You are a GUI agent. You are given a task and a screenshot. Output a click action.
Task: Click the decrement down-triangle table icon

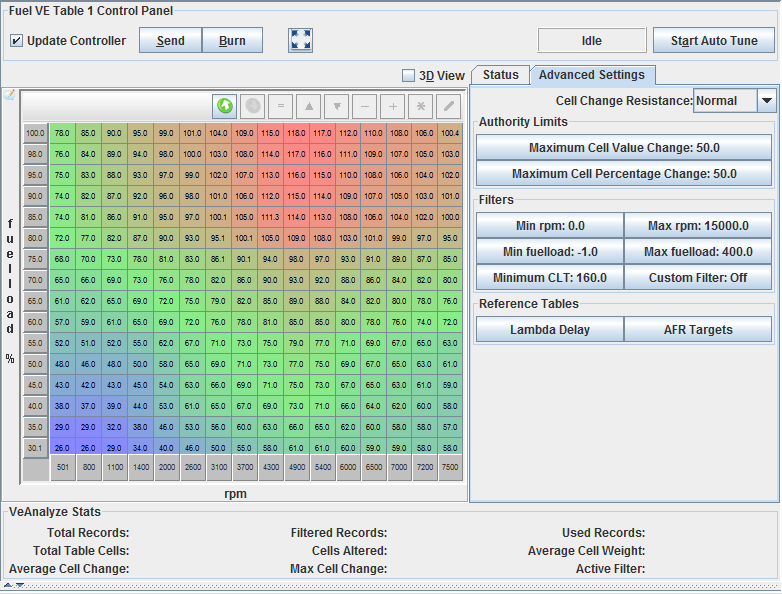point(337,105)
